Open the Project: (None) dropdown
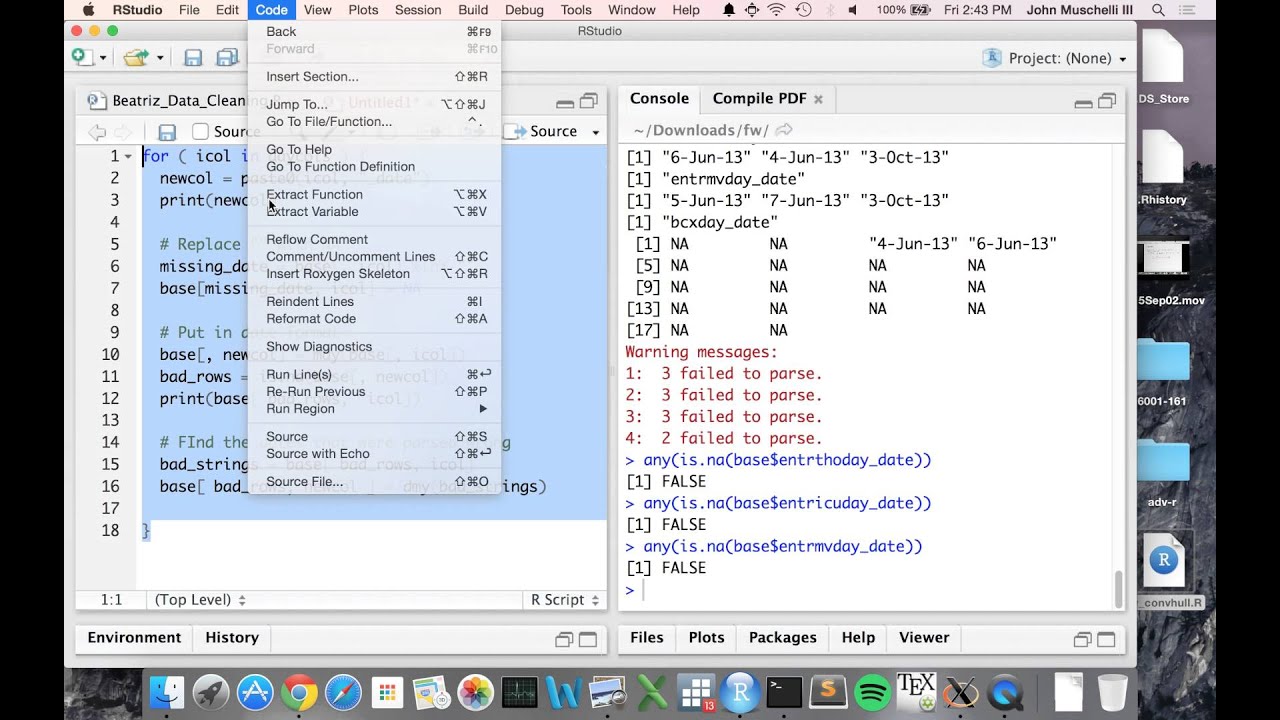The height and width of the screenshot is (720, 1280). click(x=1055, y=58)
